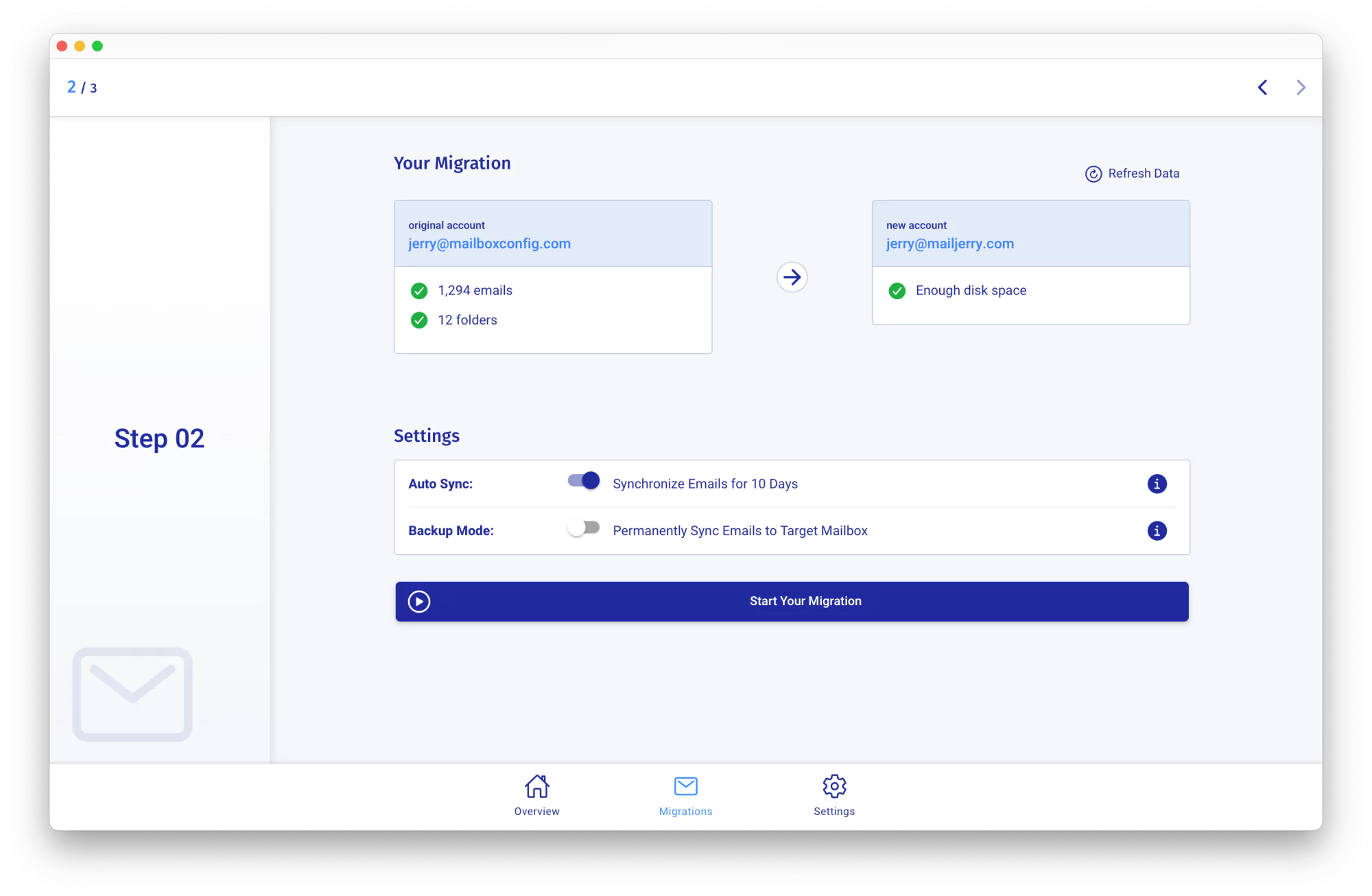Open the Settings tab in the bottom bar
Viewport: 1372px width, 896px height.
pyautogui.click(x=834, y=796)
